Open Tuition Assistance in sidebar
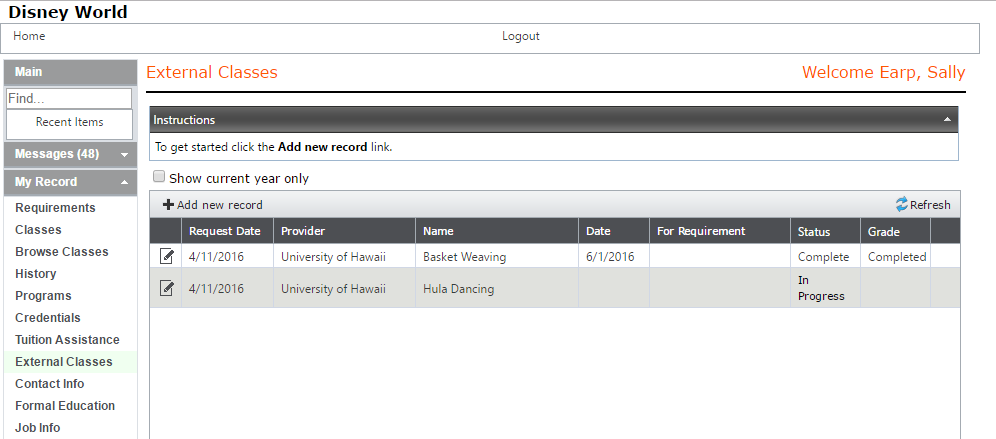Image resolution: width=996 pixels, height=439 pixels. [67, 340]
